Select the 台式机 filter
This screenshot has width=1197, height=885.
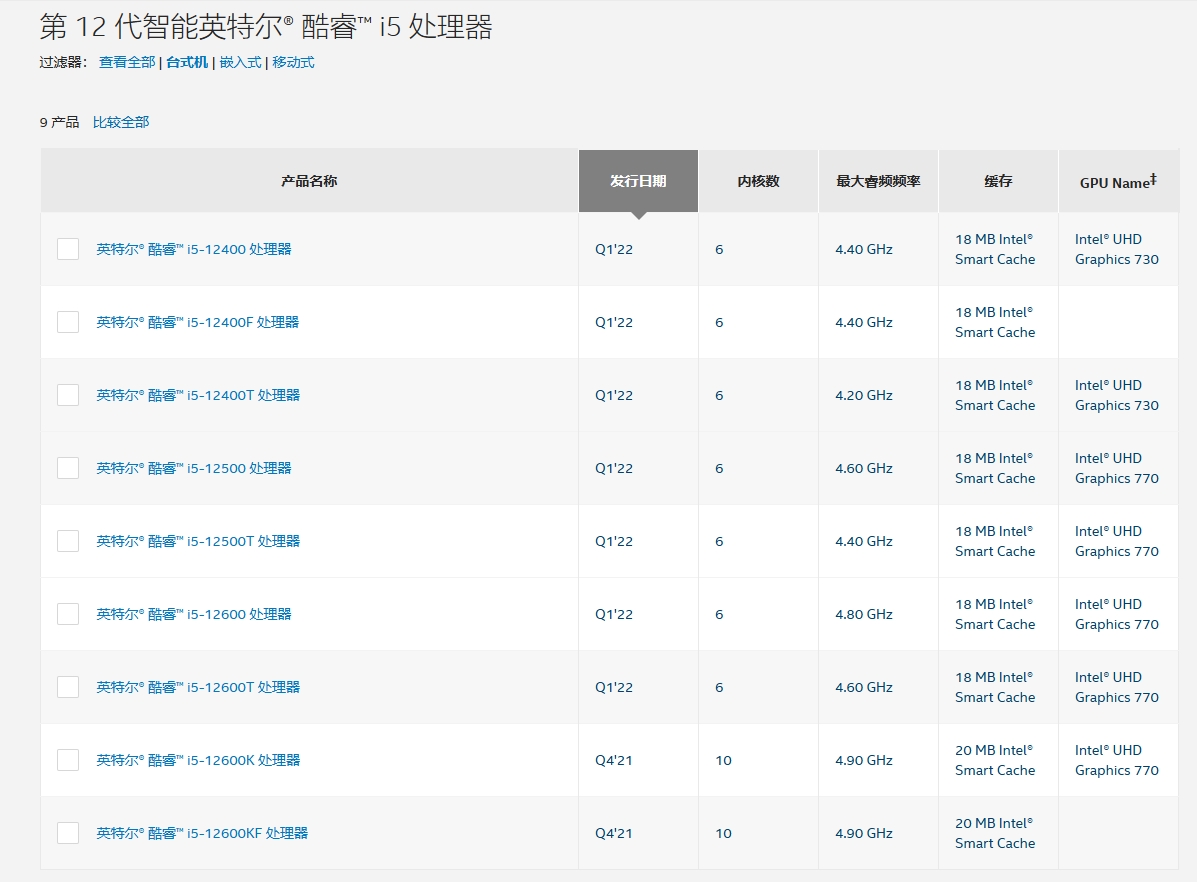[187, 62]
